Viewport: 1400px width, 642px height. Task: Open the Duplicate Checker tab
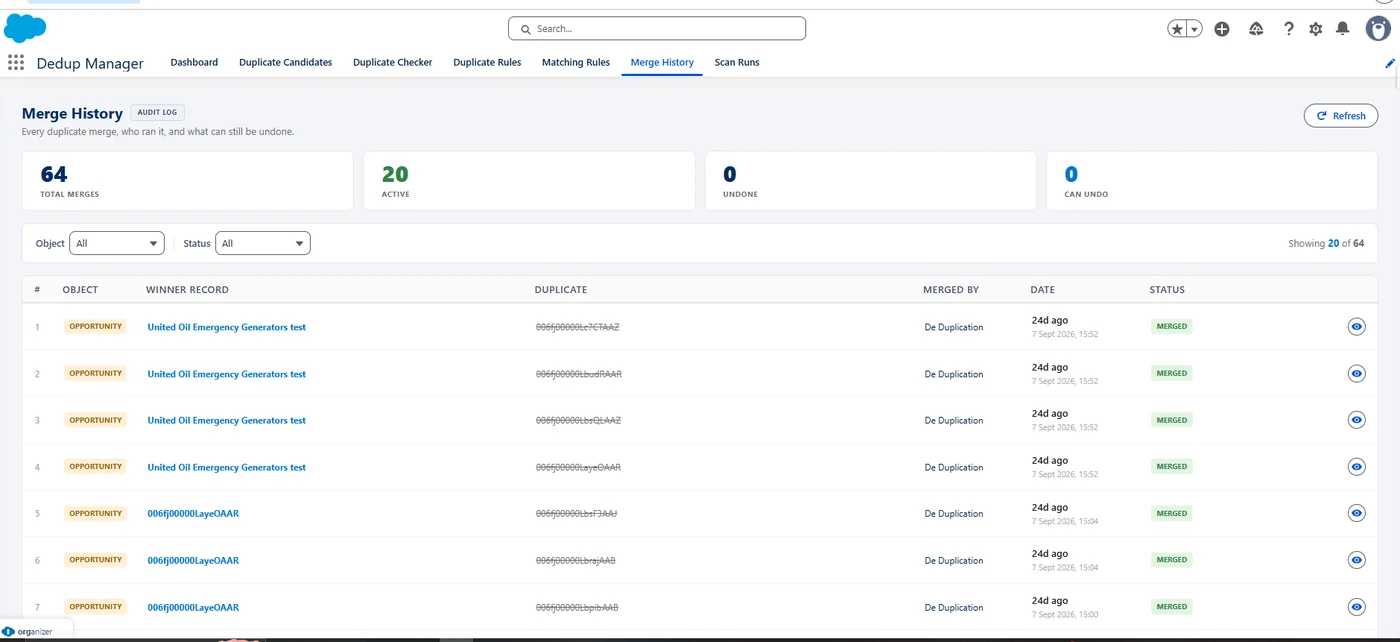393,62
